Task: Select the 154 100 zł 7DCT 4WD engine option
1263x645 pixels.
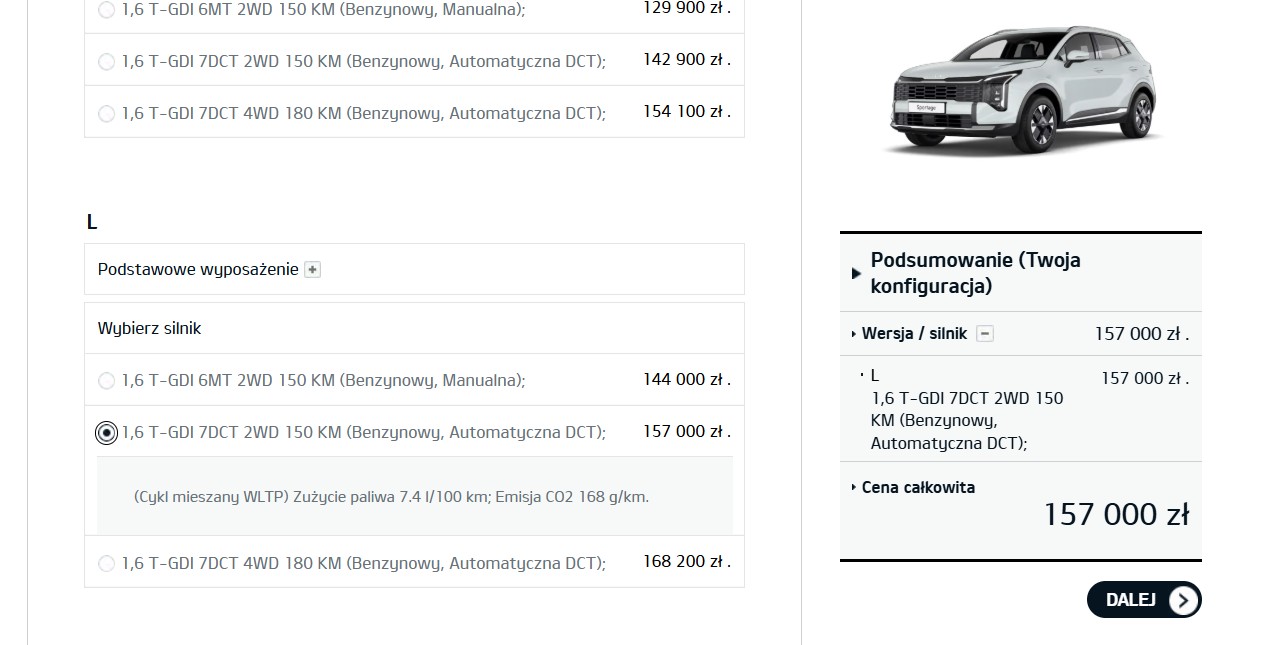Action: [x=106, y=113]
